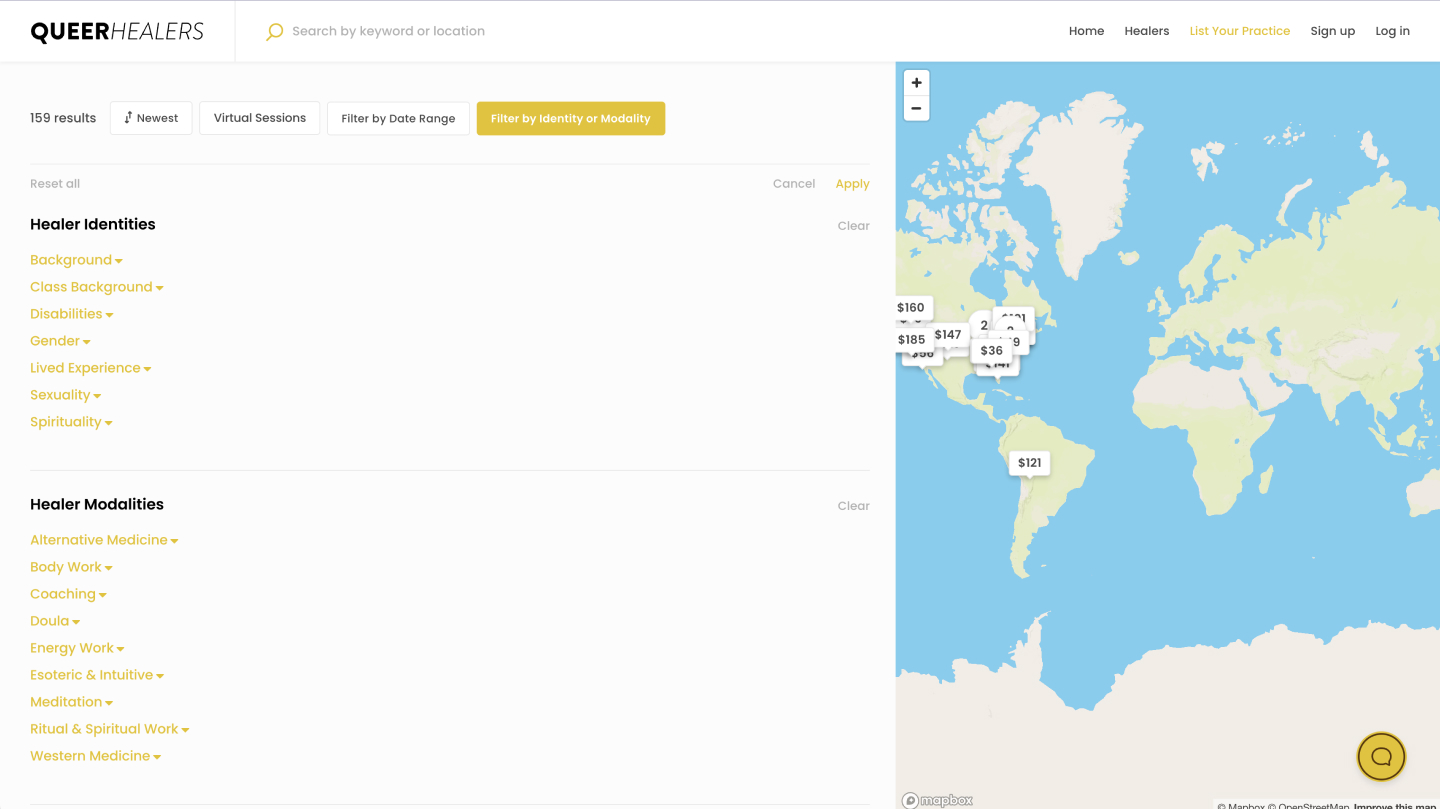Expand the Gender identity filter
Image resolution: width=1440 pixels, height=809 pixels.
coord(60,341)
